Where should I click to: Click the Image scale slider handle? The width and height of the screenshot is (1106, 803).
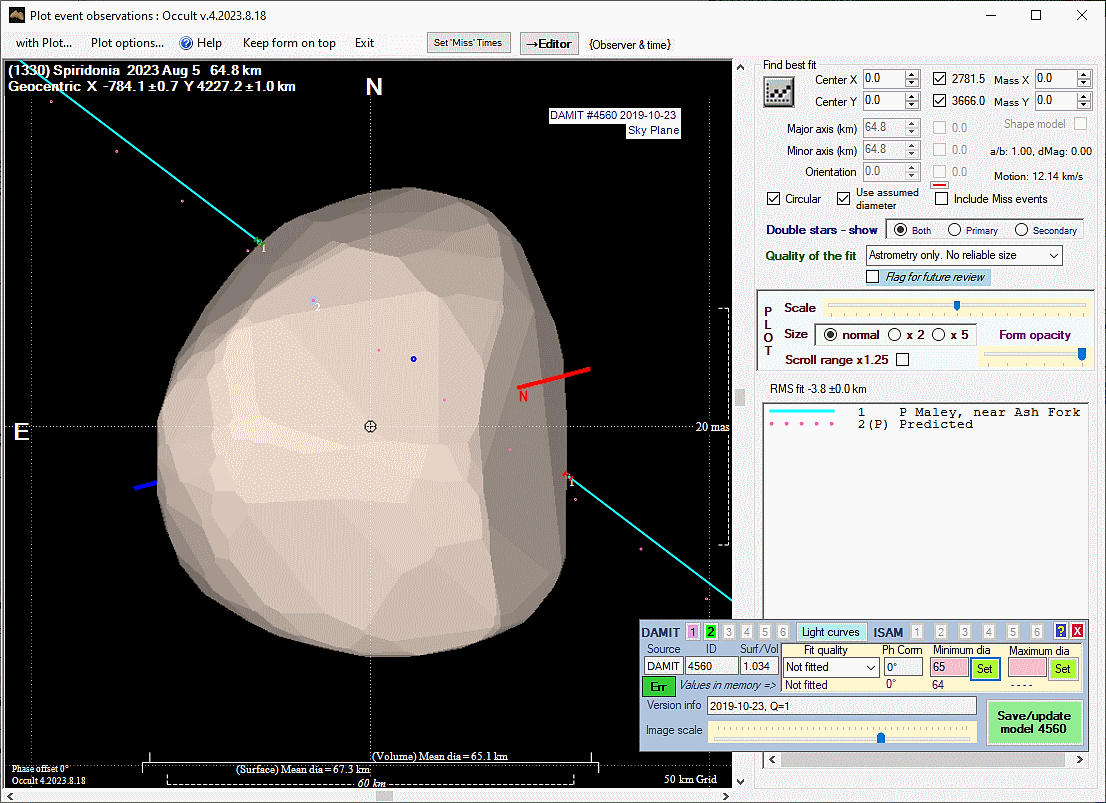click(x=881, y=738)
